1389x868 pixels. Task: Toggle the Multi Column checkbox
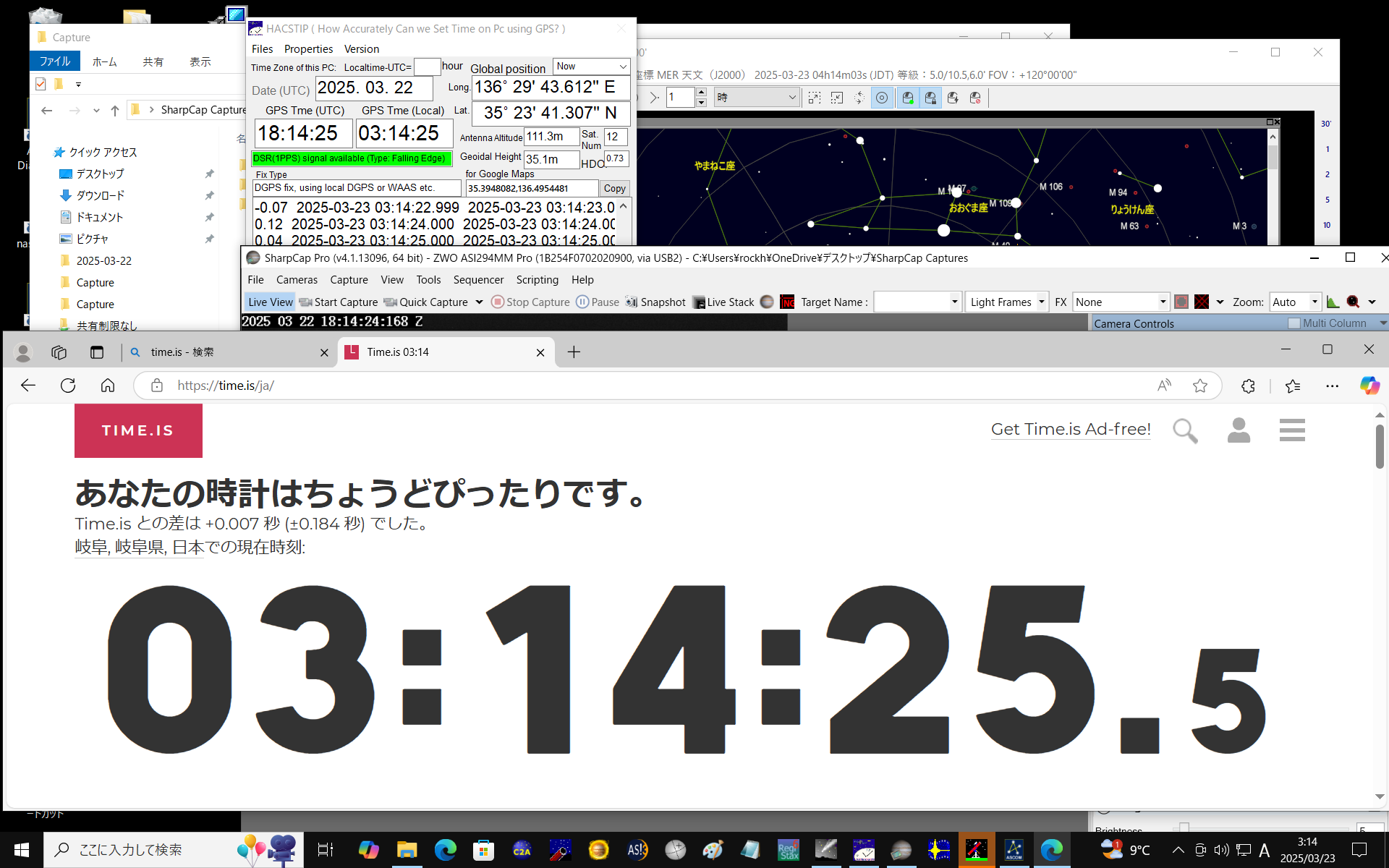[1294, 323]
